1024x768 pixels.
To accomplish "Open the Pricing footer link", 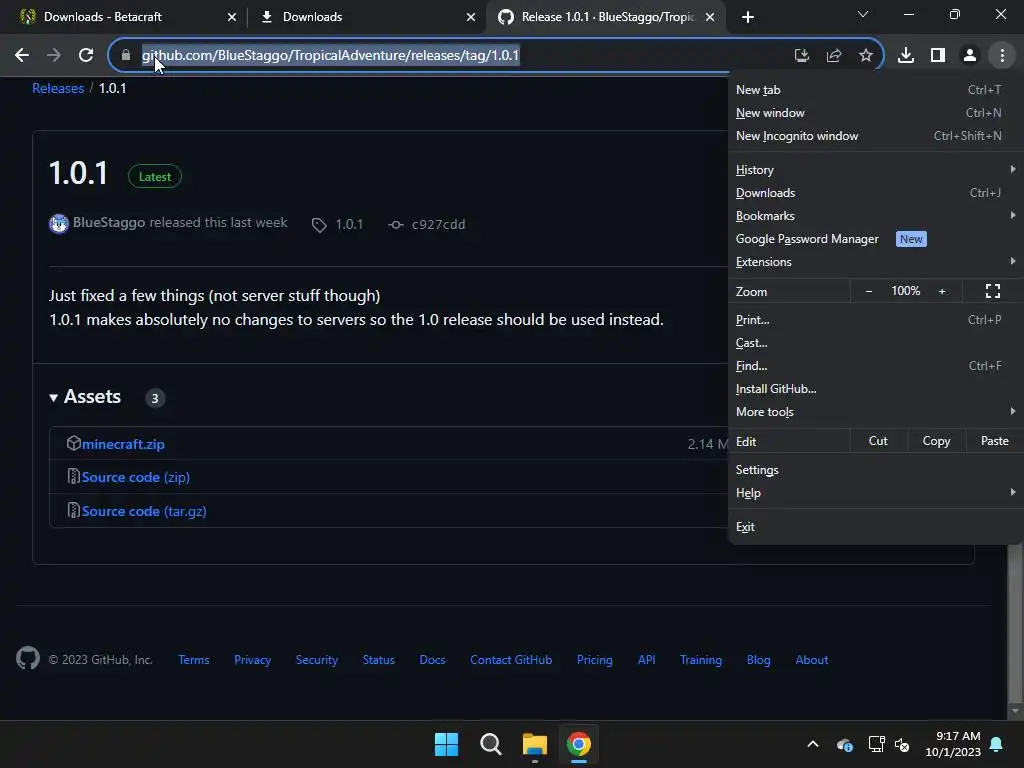I will (x=595, y=660).
